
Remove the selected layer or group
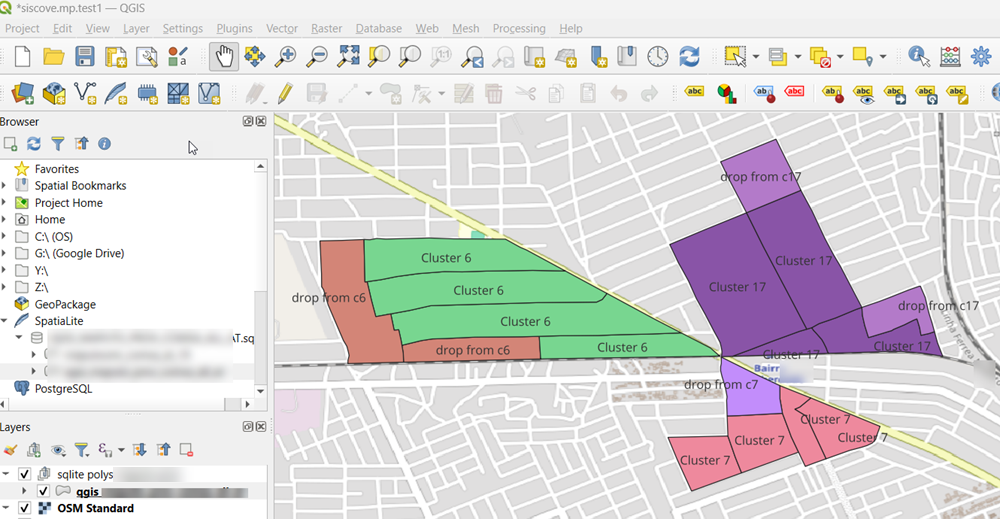pos(186,450)
